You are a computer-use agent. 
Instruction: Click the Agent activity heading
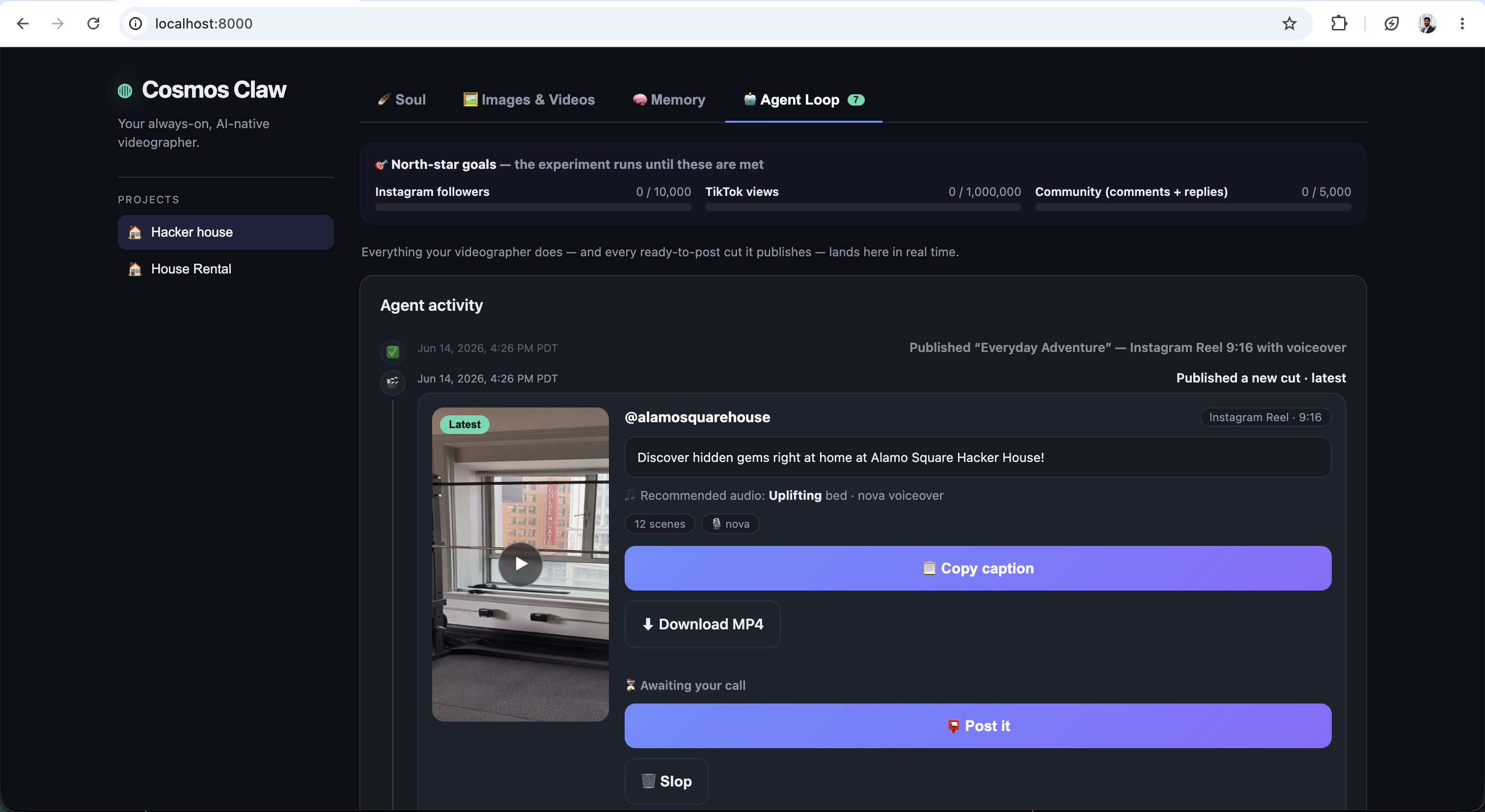[431, 305]
